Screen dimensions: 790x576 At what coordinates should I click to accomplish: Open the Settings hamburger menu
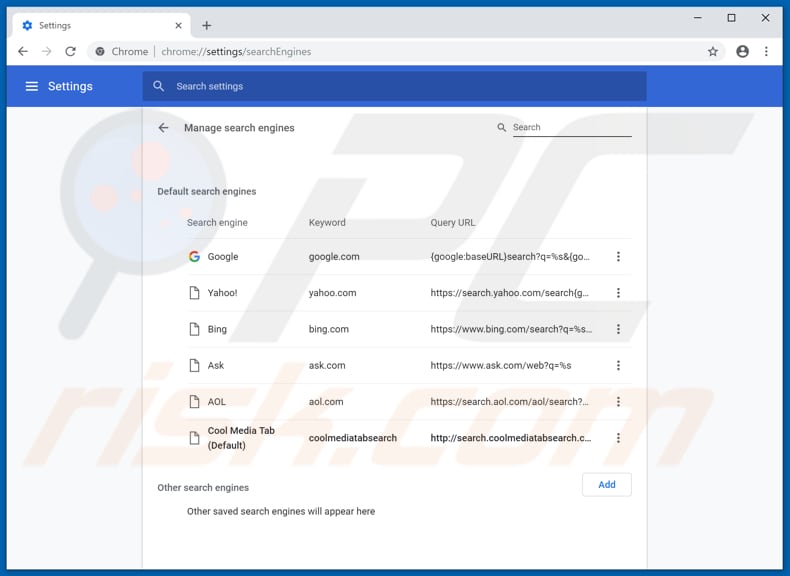click(32, 86)
